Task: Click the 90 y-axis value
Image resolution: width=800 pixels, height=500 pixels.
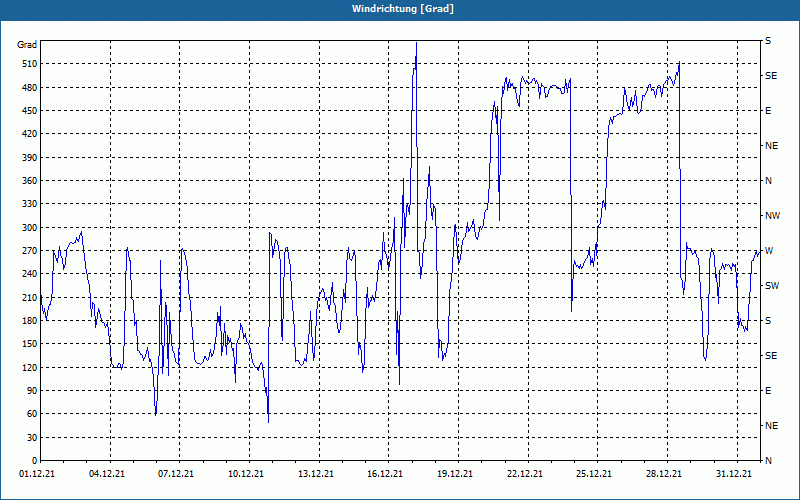Action: point(32,390)
